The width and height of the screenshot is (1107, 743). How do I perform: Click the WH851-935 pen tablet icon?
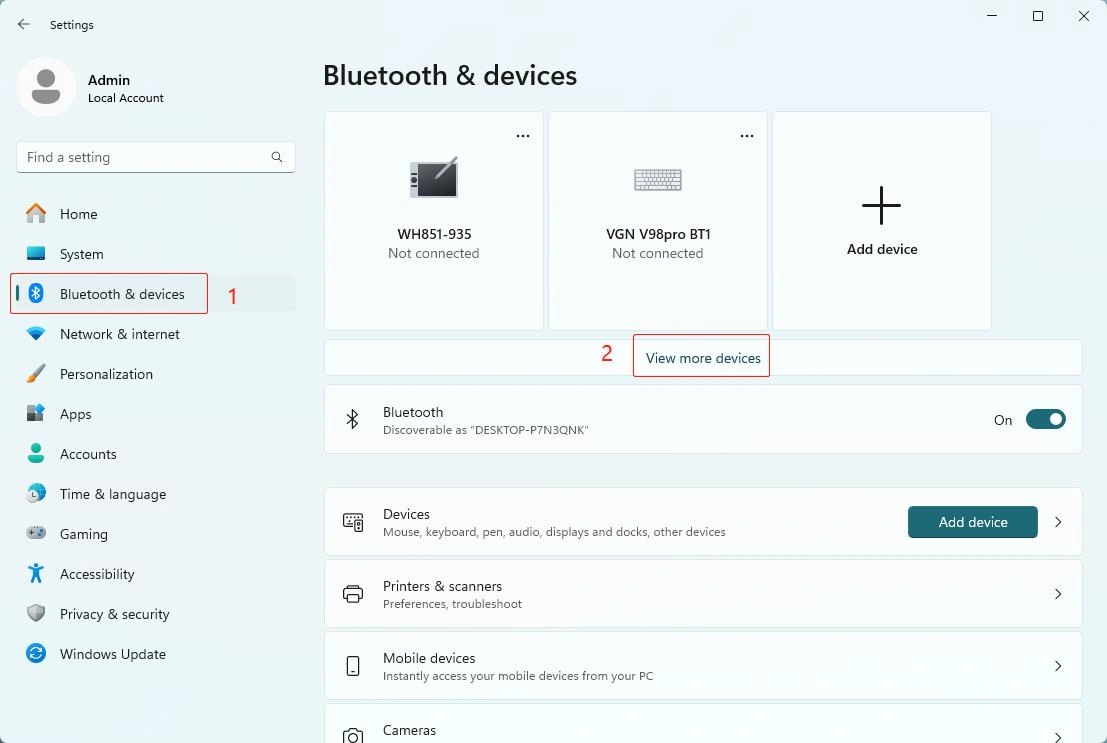pos(433,177)
